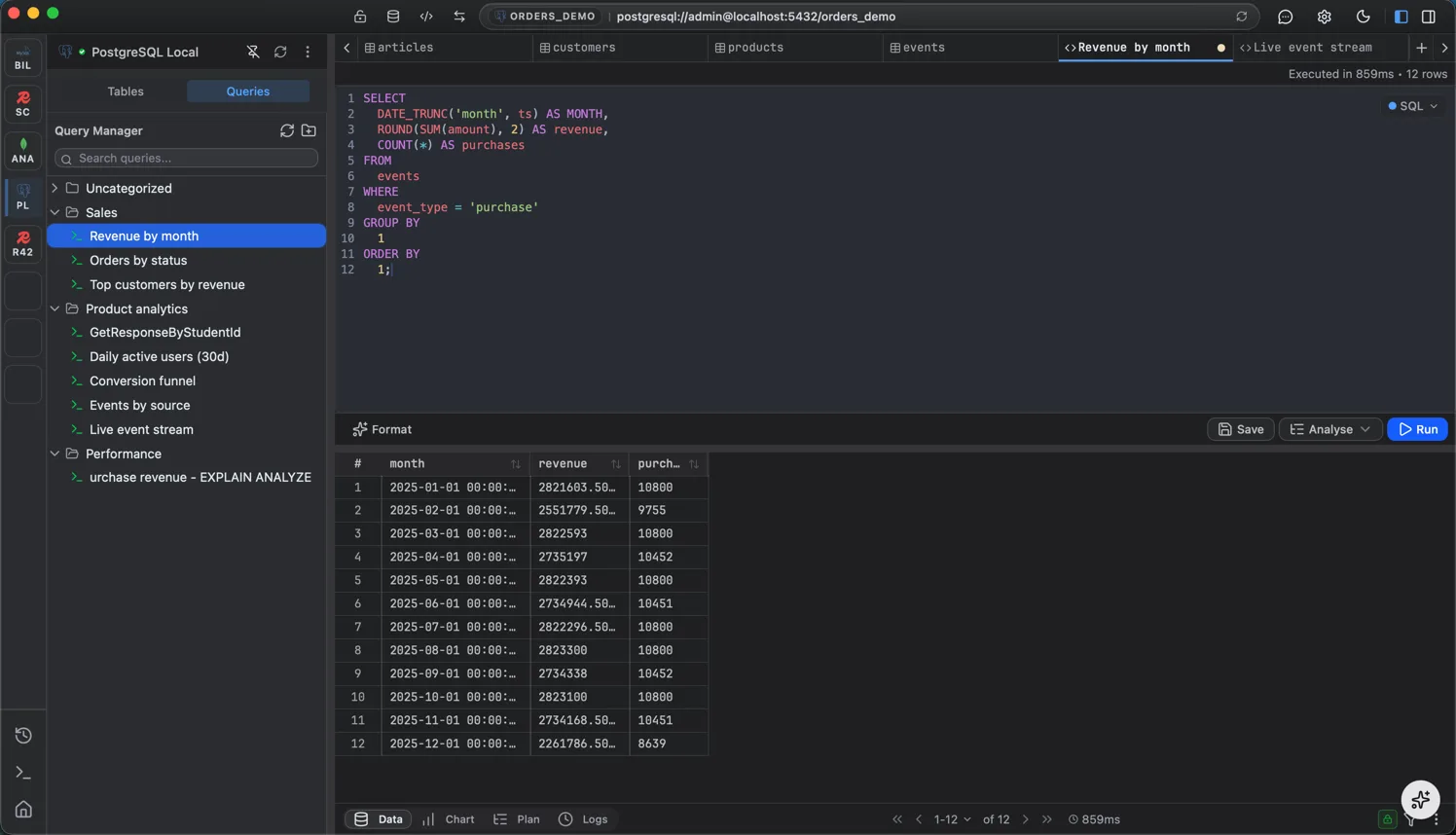The image size is (1456, 835).
Task: Save the current query
Action: pos(1241,429)
